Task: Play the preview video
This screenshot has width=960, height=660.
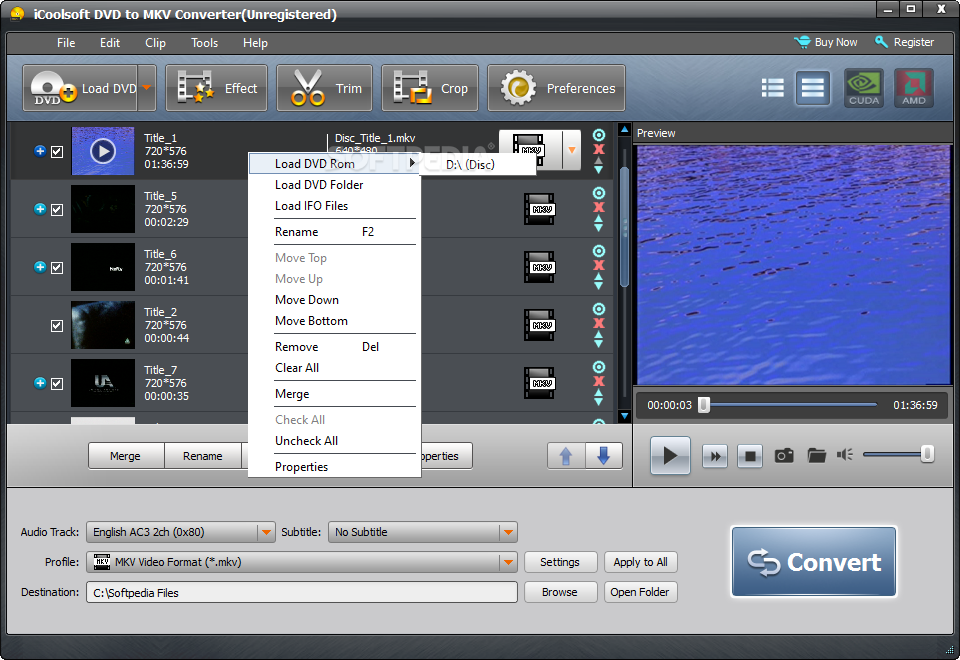Action: (670, 456)
